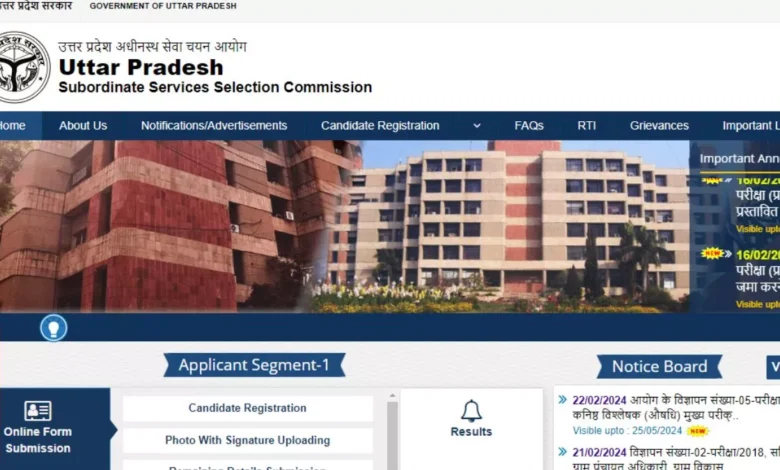The image size is (780, 470).
Task: Click the NEW badge after Visible upto 25/05/2024
Action: (x=698, y=431)
